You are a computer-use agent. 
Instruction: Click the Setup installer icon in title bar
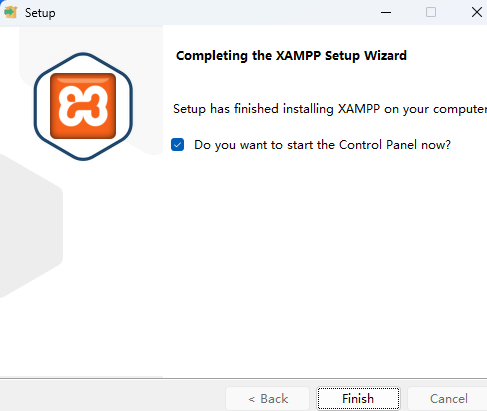10,12
